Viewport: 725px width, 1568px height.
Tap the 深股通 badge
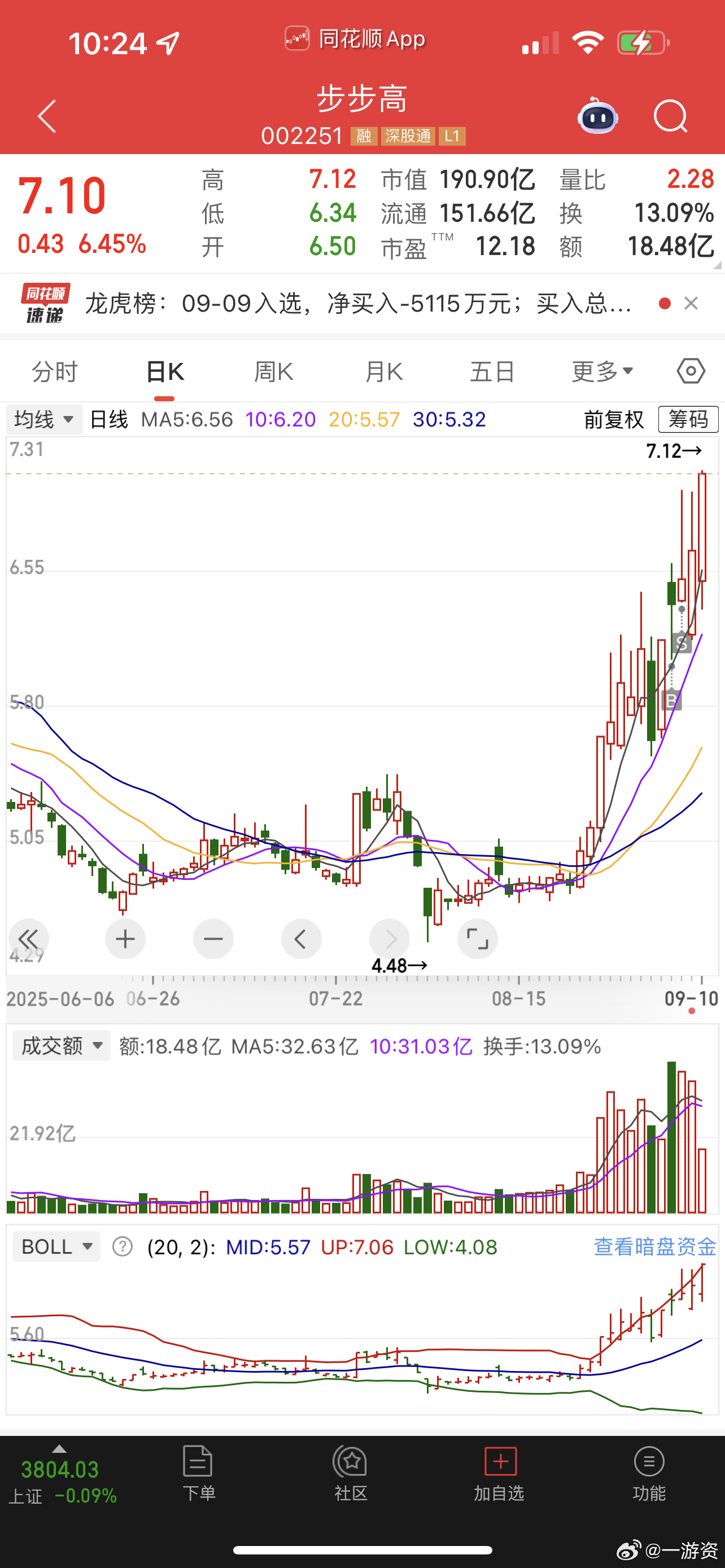click(408, 135)
